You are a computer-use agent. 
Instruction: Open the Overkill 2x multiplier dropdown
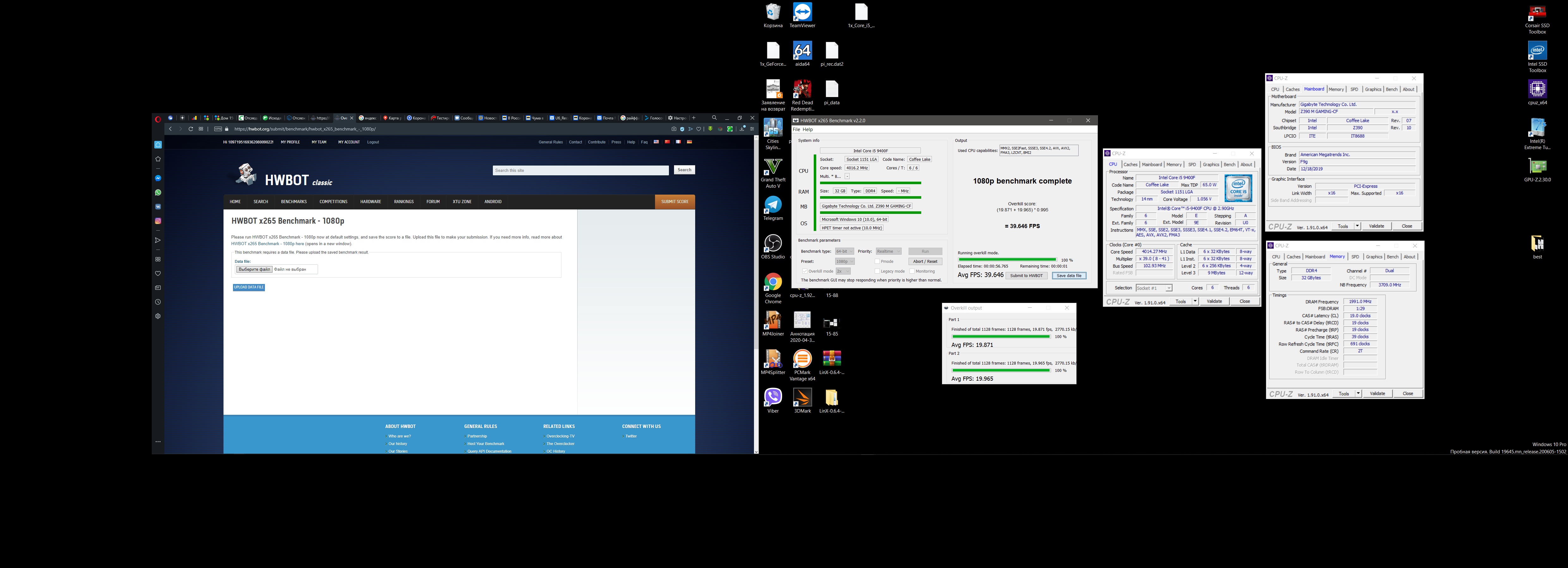point(842,271)
